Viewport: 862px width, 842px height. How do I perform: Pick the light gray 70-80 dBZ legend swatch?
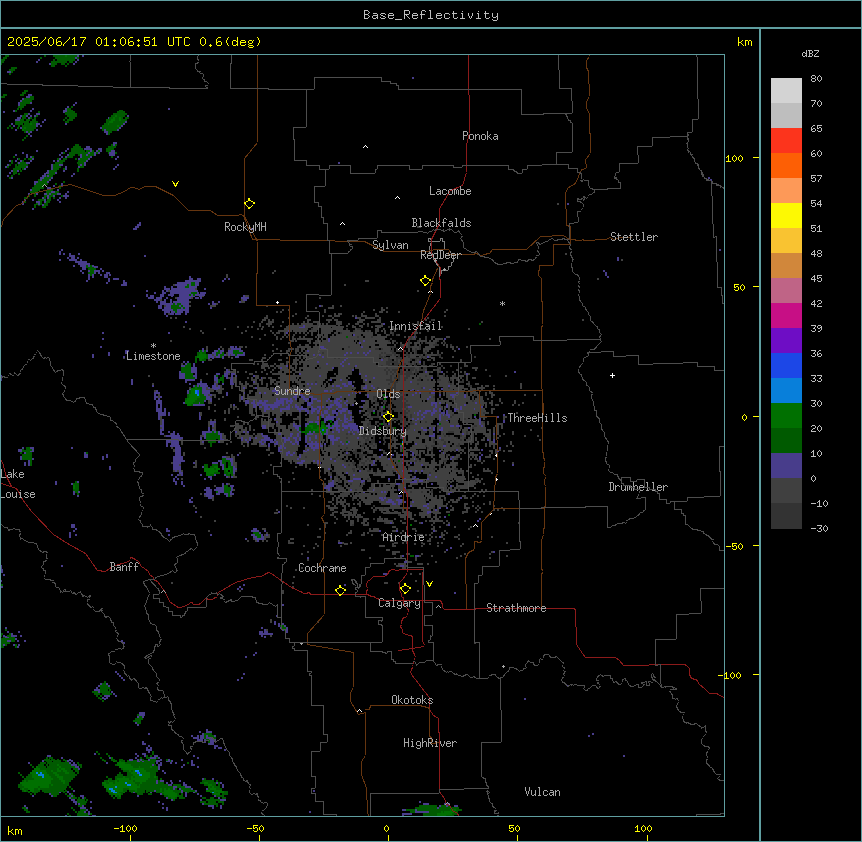tap(786, 91)
